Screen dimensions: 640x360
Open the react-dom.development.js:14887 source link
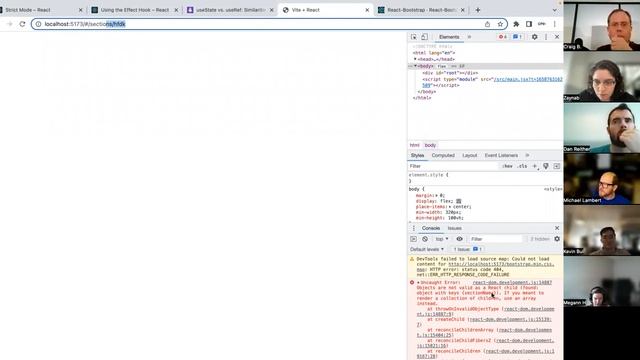coord(512,282)
